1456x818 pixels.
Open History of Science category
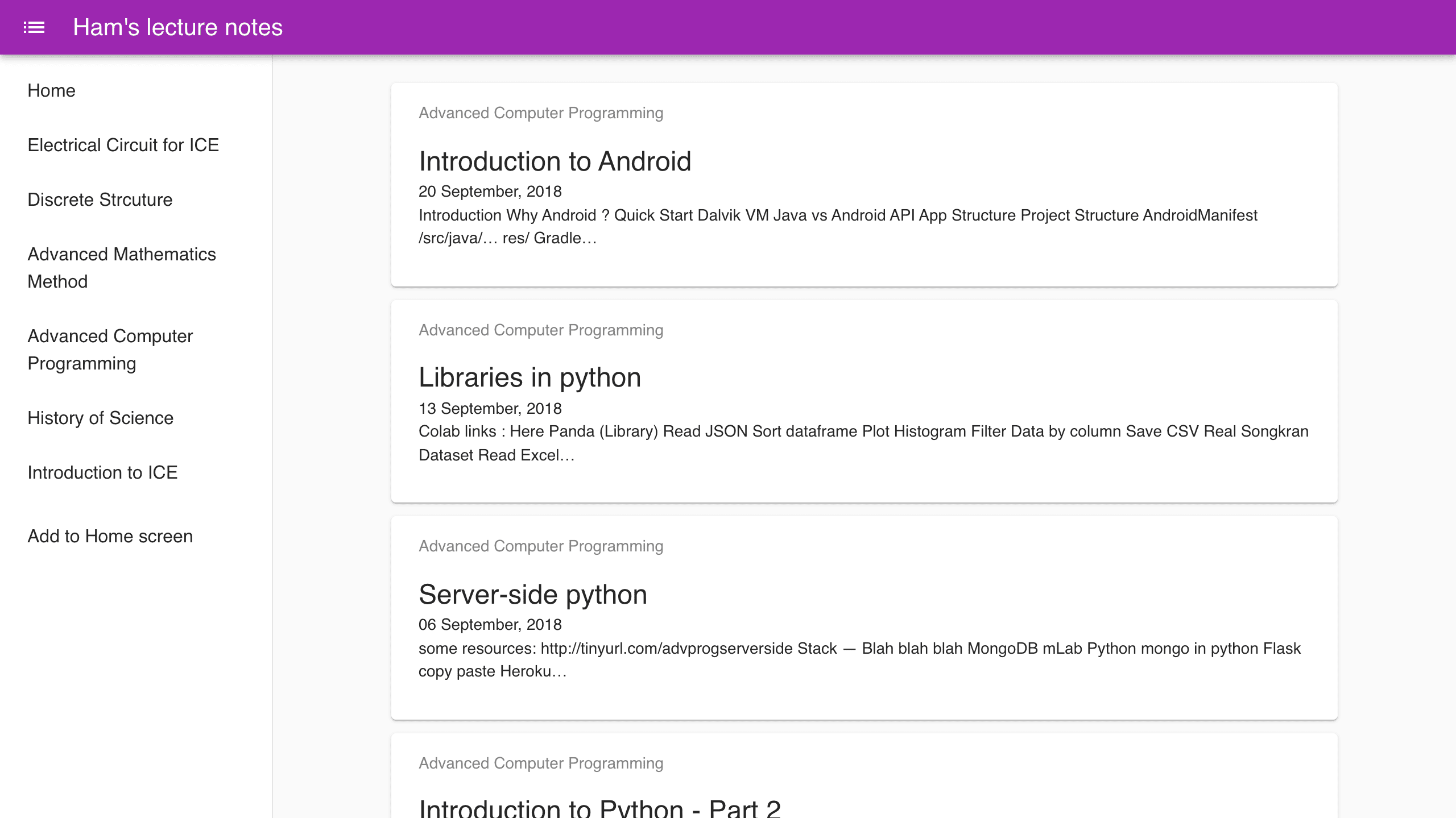point(101,418)
